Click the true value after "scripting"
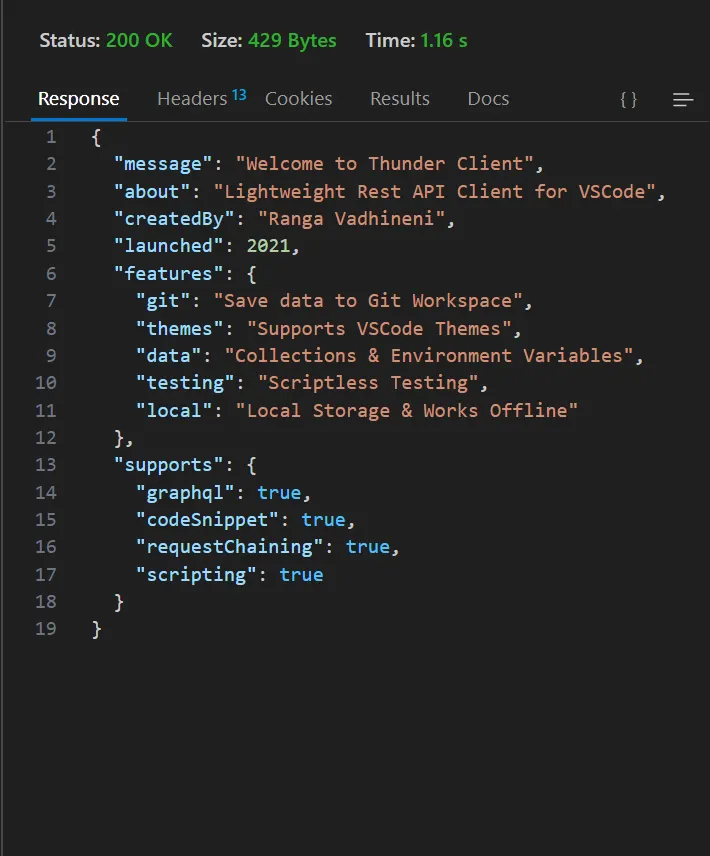Viewport: 710px width, 856px height. 301,575
